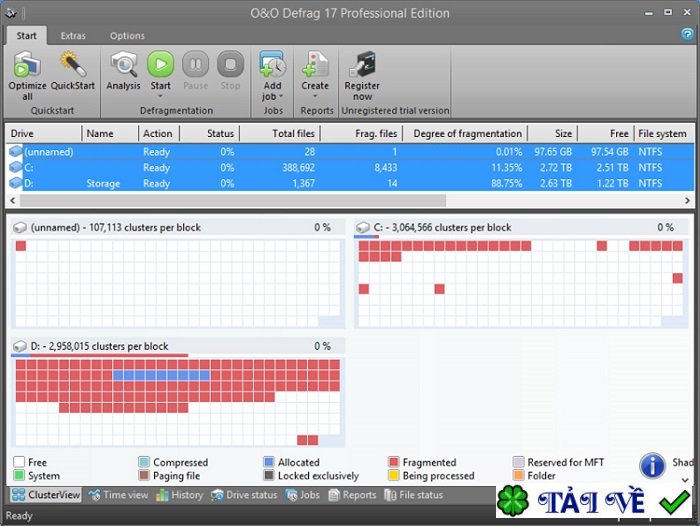Click the disk icon in the C: cluster panel header
This screenshot has width=700, height=526.
tap(363, 228)
